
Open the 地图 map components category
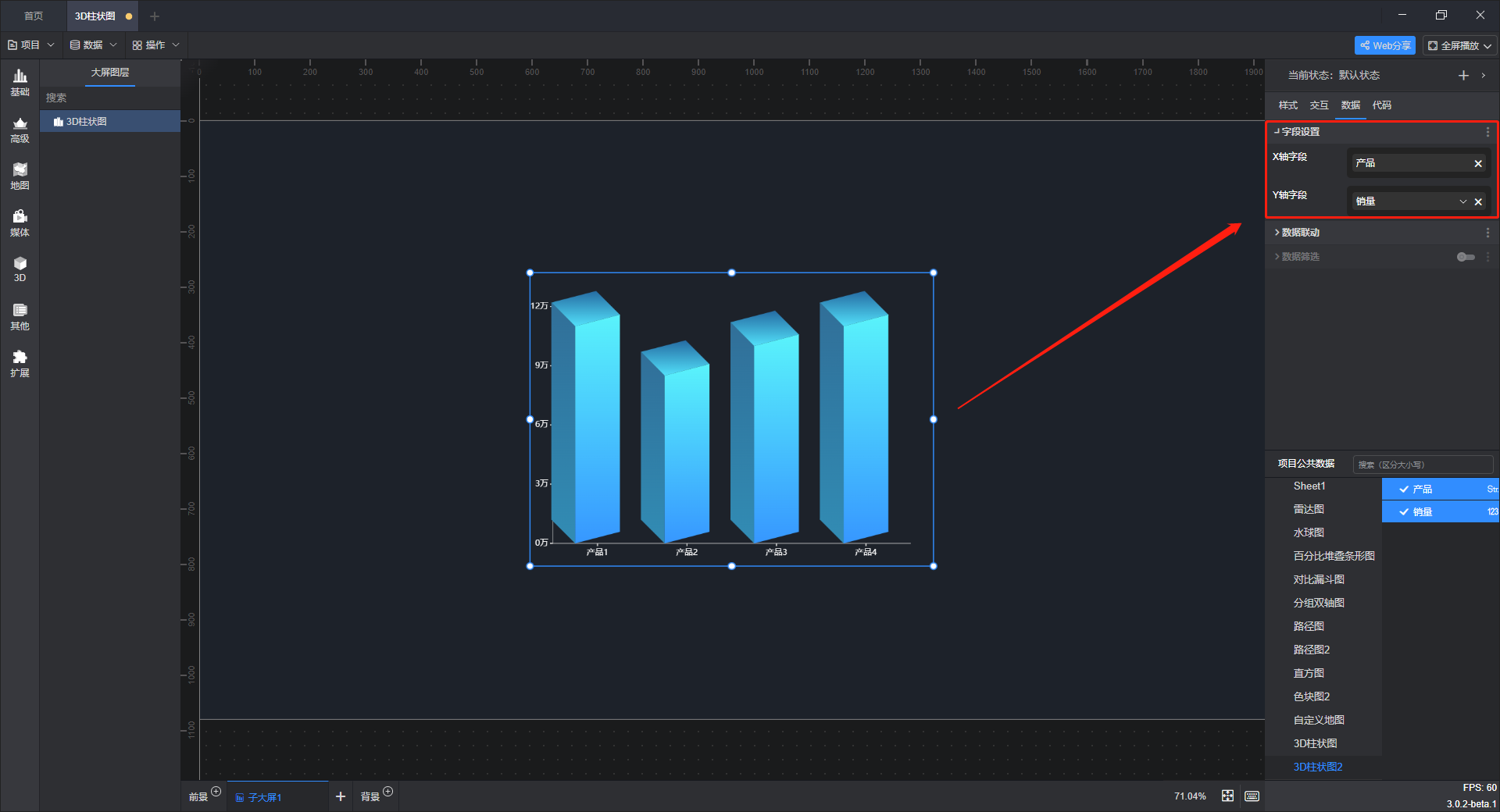click(x=20, y=176)
